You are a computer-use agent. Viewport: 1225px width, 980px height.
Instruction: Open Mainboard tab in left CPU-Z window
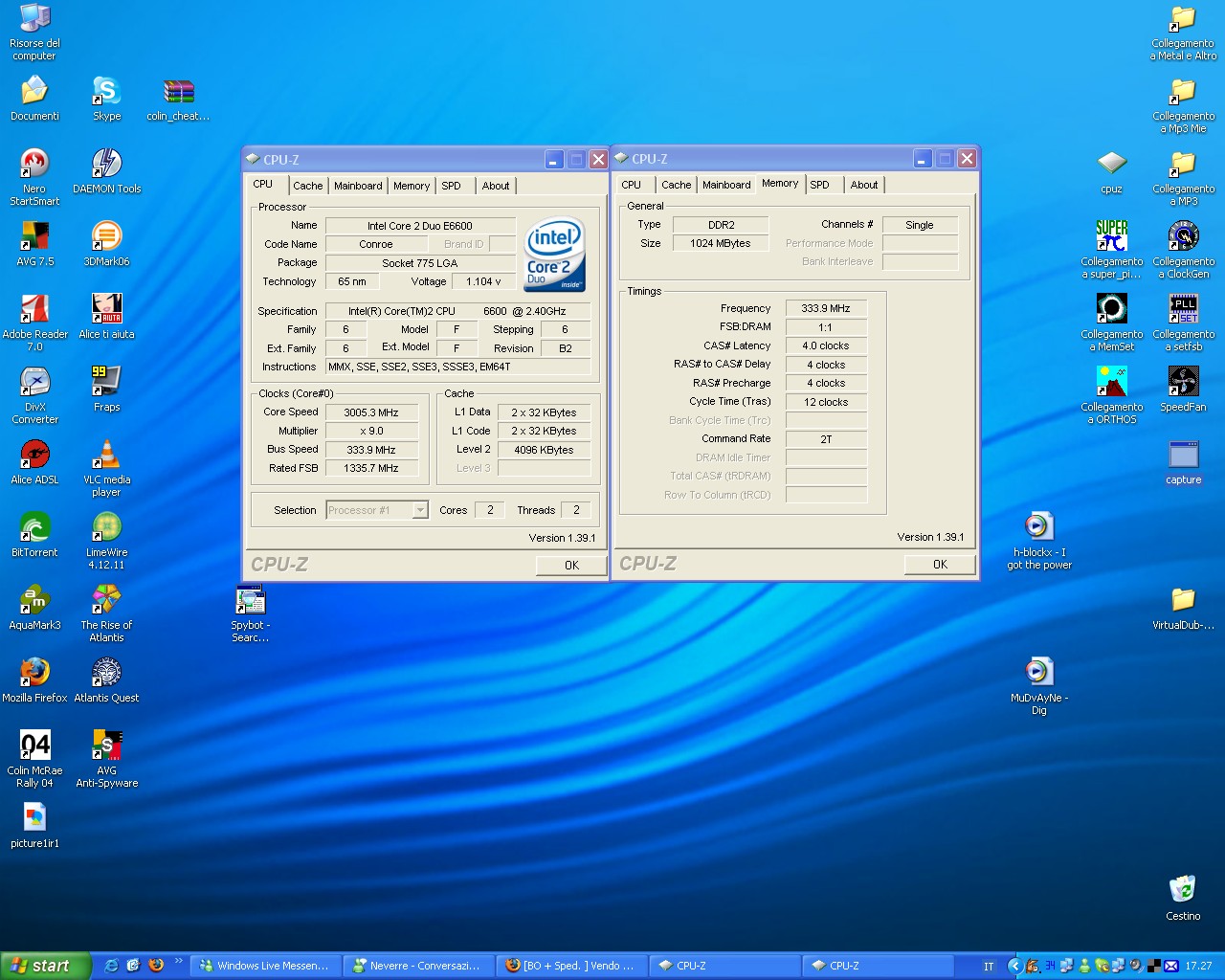click(x=358, y=186)
